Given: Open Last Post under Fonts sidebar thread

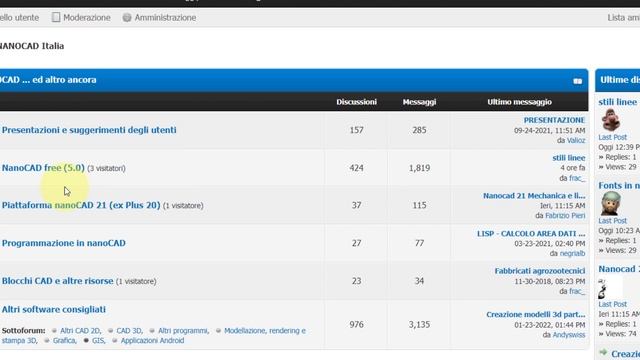Looking at the screenshot, I should (612, 221).
